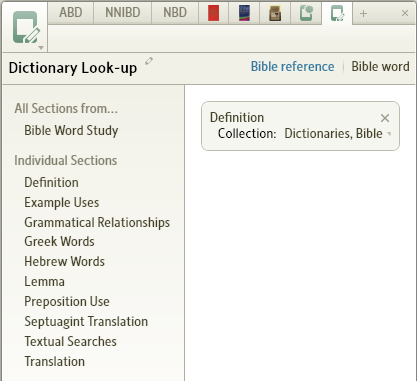Open Collection dropdown Dictionaries, Bible
The width and height of the screenshot is (417, 381).
tap(337, 133)
